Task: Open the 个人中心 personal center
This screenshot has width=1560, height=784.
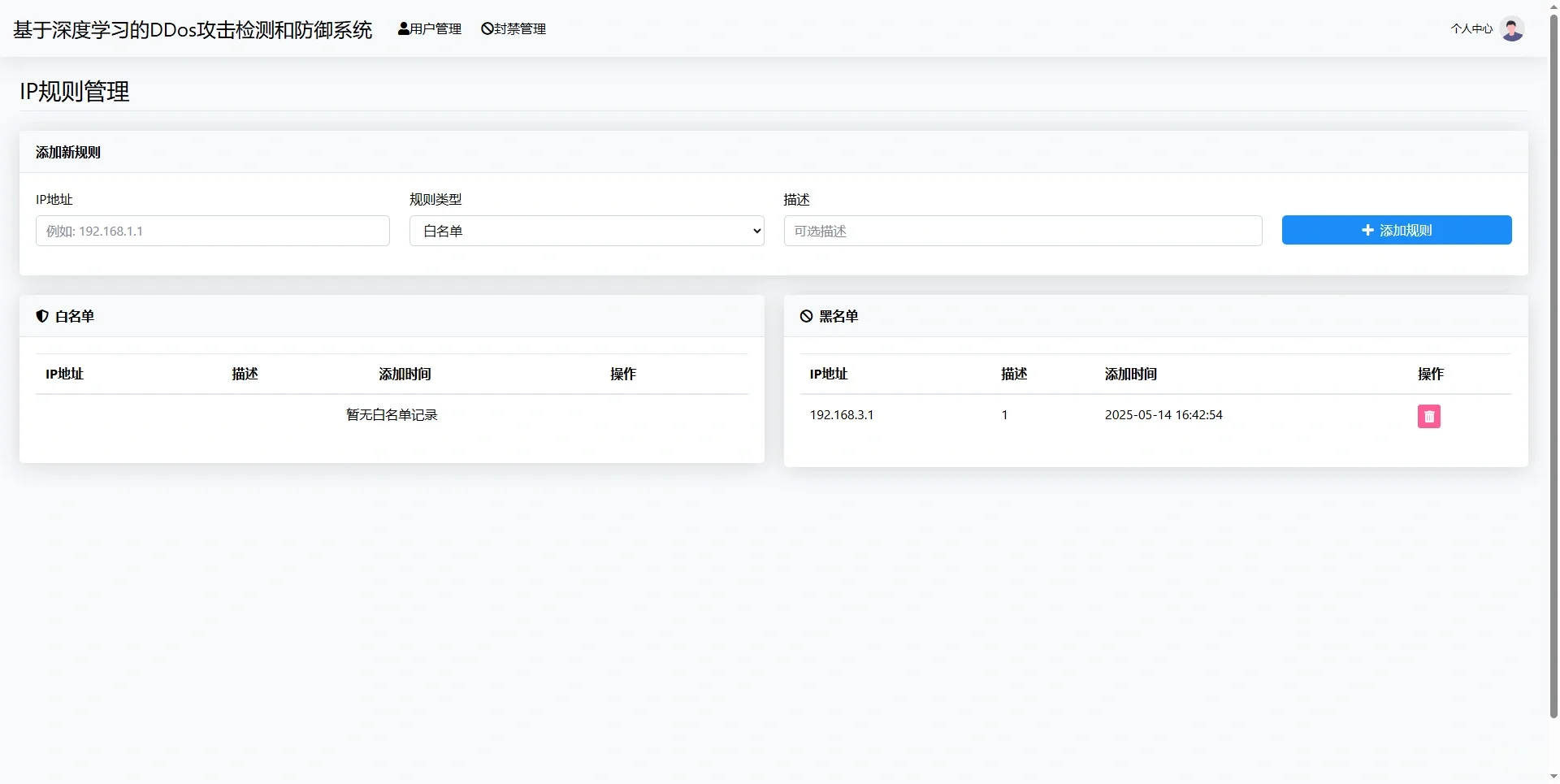Action: [1471, 28]
